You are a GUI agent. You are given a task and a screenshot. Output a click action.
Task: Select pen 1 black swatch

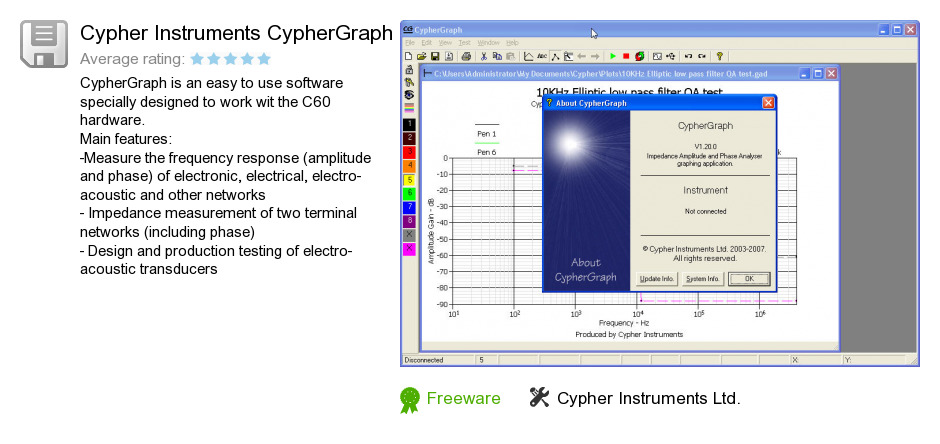click(x=409, y=125)
